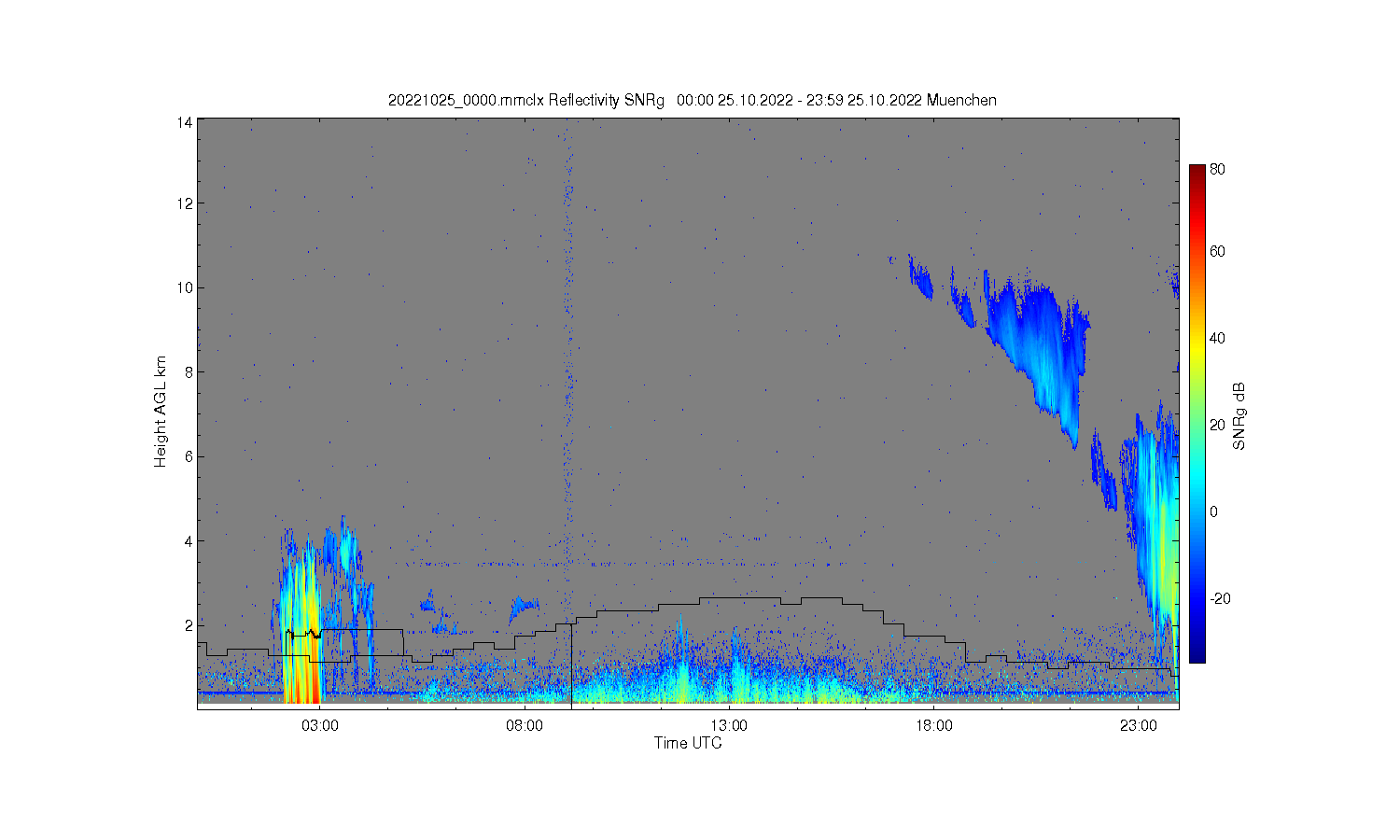Screen dimensions: 1400x840
Task: Click the '40' colorbar value label
Action: [1218, 338]
